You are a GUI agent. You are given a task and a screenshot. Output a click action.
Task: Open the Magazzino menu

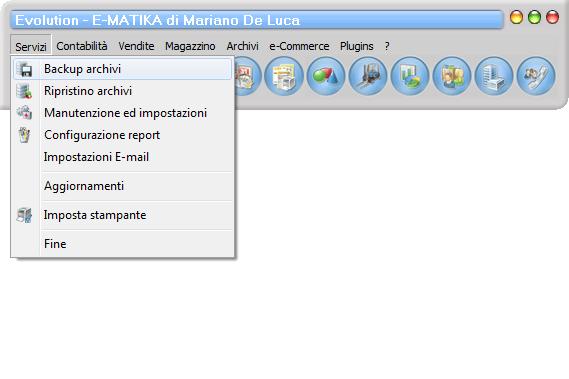point(190,46)
